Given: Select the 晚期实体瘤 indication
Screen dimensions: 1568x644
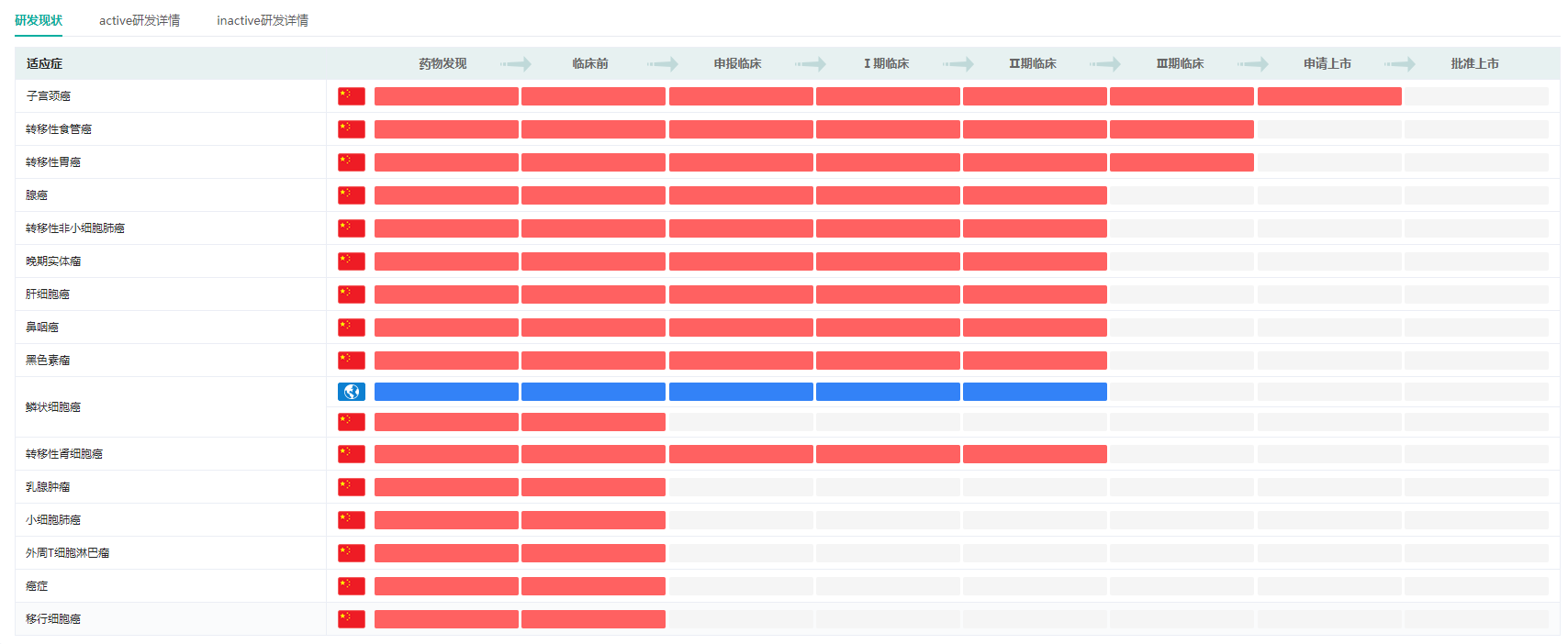Looking at the screenshot, I should (x=53, y=261).
